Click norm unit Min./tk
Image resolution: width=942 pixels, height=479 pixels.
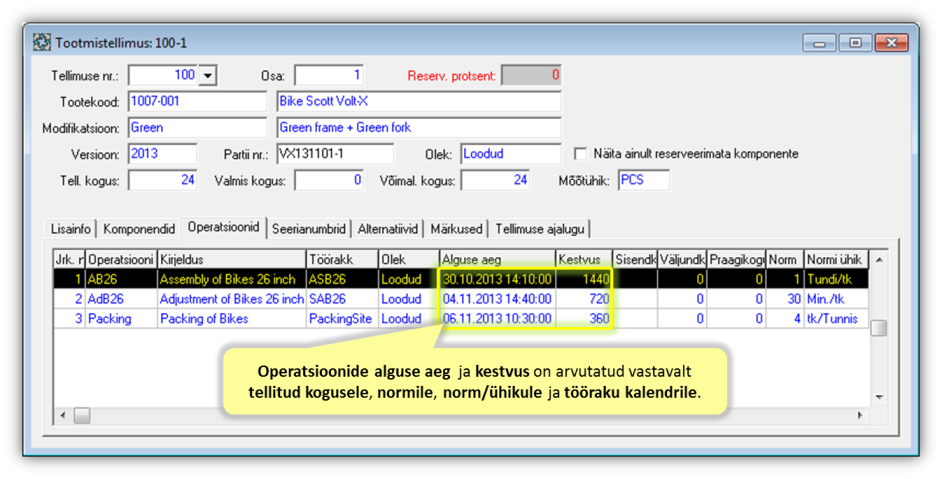point(826,299)
